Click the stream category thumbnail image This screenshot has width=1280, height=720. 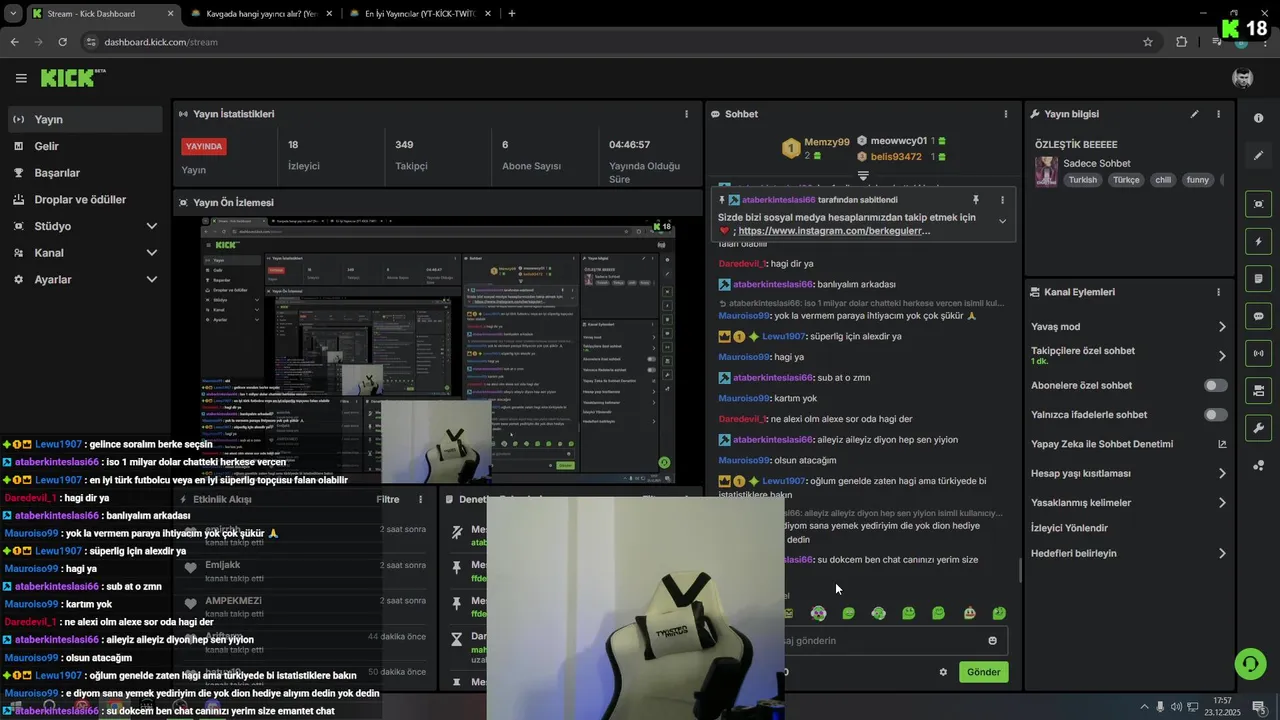[x=1046, y=171]
